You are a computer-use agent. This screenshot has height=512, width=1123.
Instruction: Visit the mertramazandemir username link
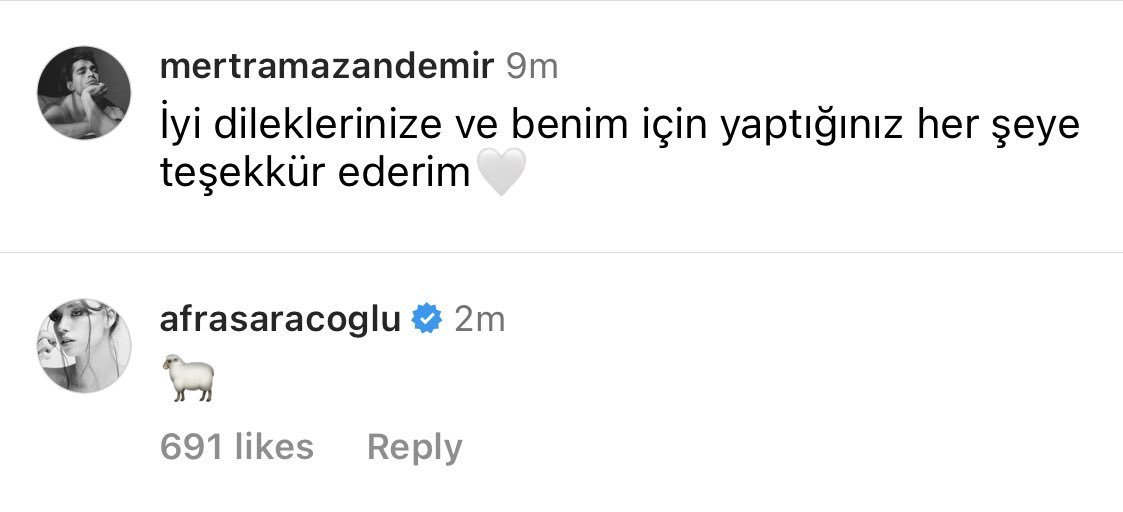click(327, 67)
